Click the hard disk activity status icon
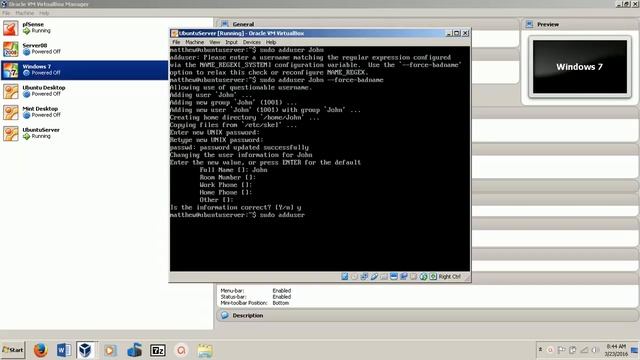The width and height of the screenshot is (640, 360). click(345, 277)
